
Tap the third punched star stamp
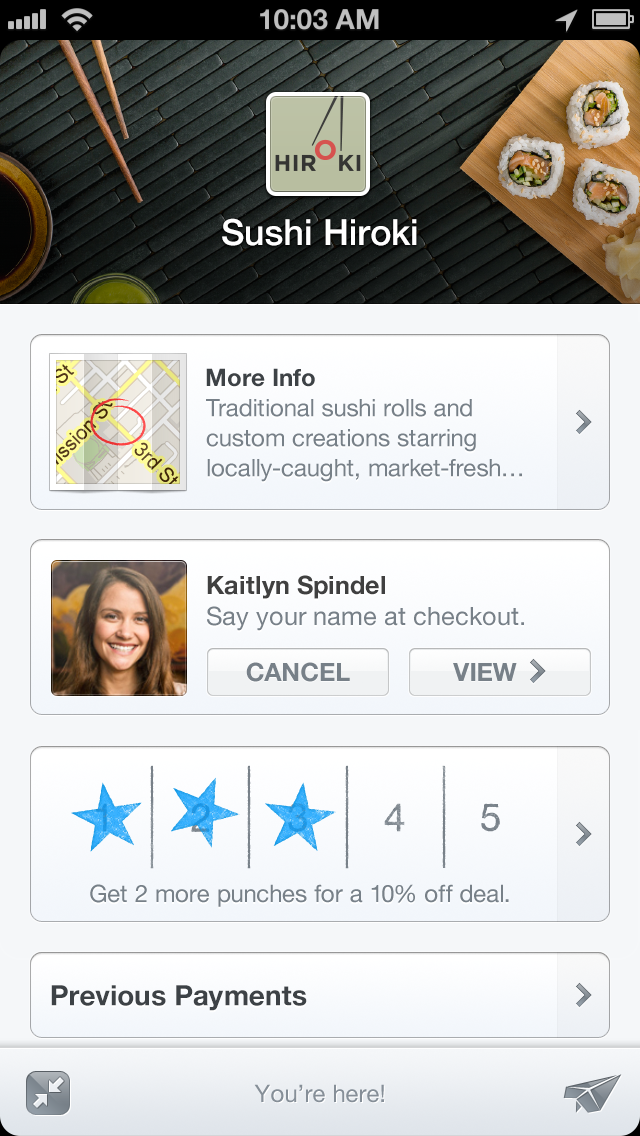[x=299, y=818]
